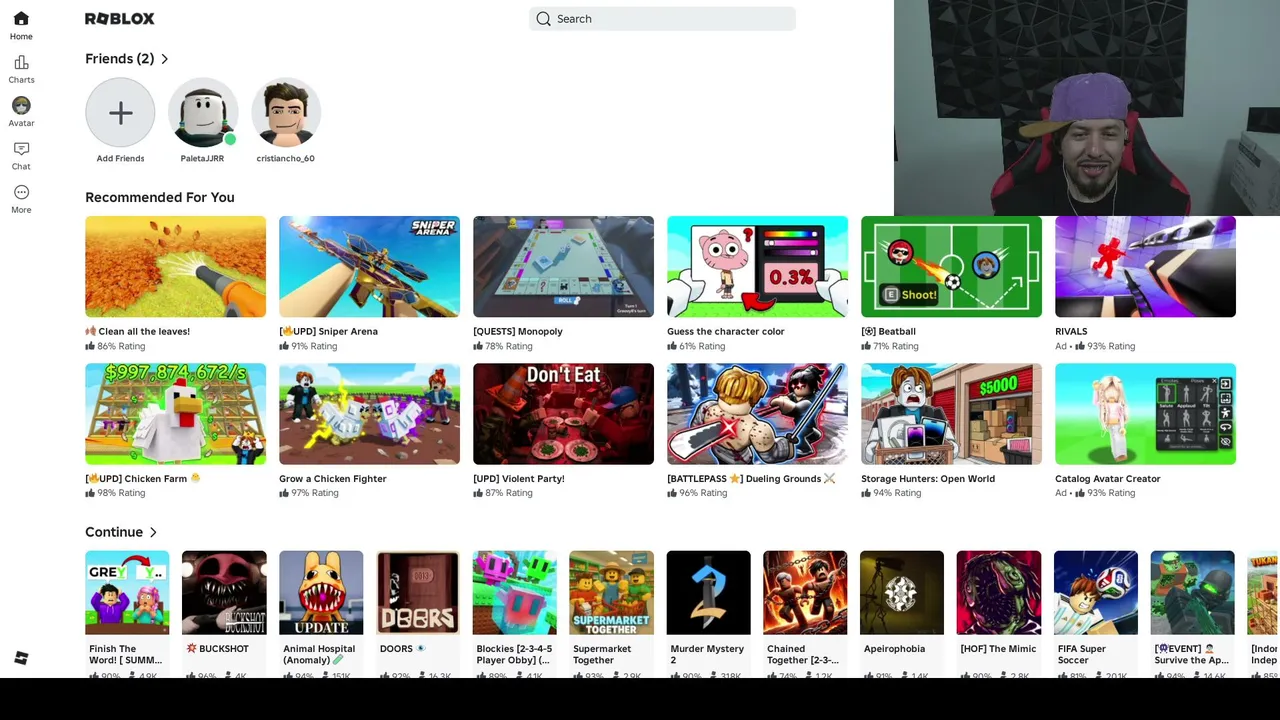Click the search magnifier icon
The image size is (1280, 720).
click(x=543, y=19)
